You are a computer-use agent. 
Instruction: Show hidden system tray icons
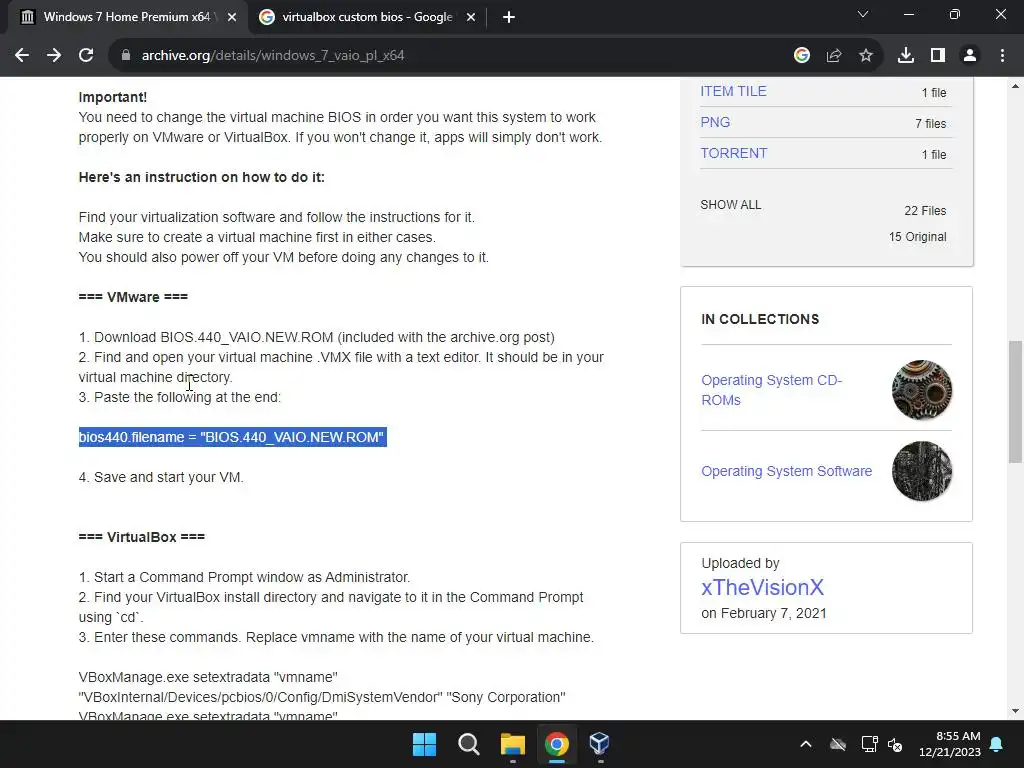[806, 744]
